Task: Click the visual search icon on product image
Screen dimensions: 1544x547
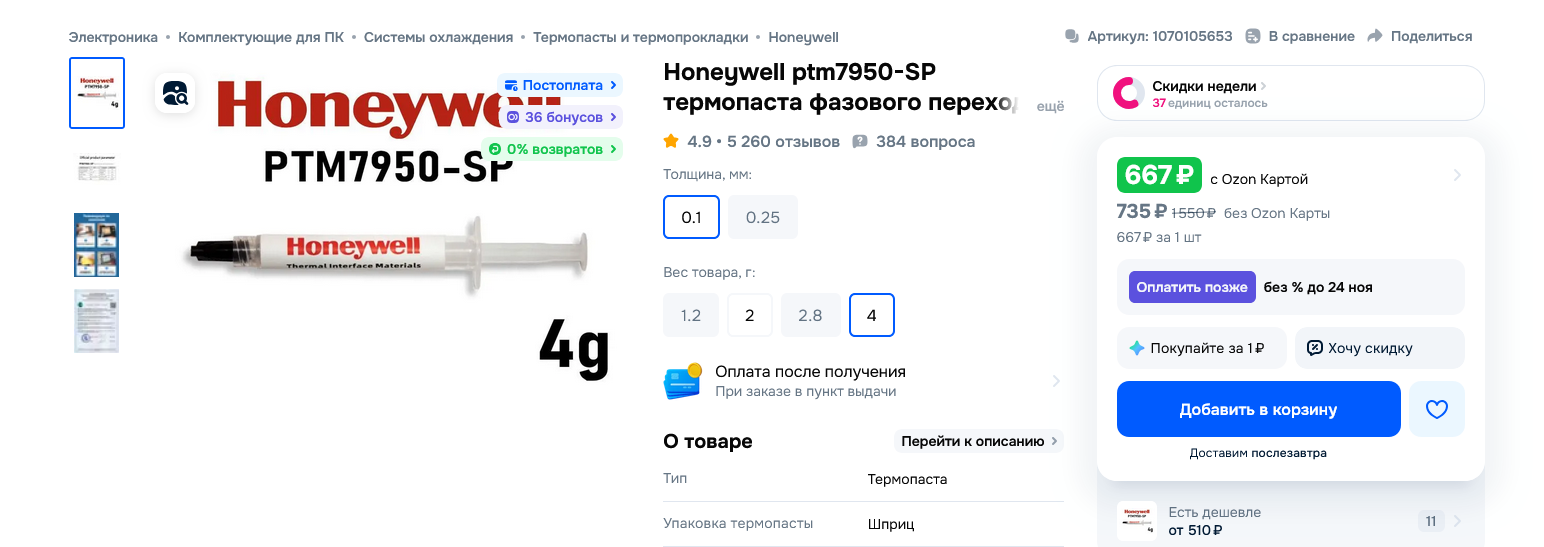Action: point(175,95)
